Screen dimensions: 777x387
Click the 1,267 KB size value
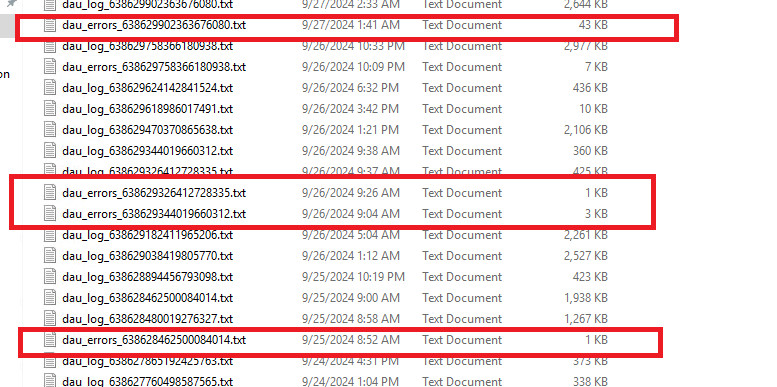coord(586,319)
